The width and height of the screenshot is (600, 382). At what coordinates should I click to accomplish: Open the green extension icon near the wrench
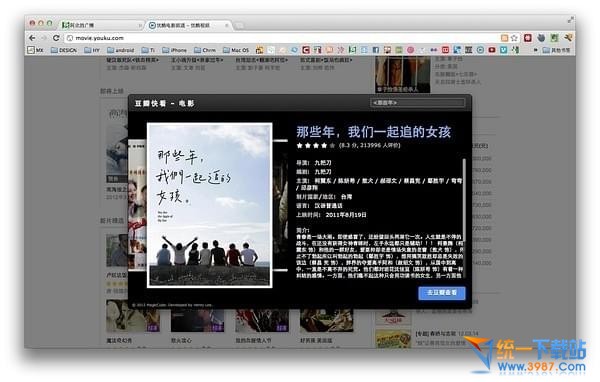pos(554,38)
